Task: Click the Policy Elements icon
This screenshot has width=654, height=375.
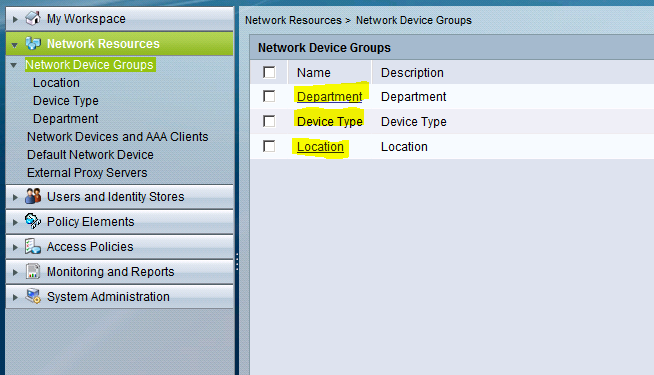Action: [x=33, y=221]
